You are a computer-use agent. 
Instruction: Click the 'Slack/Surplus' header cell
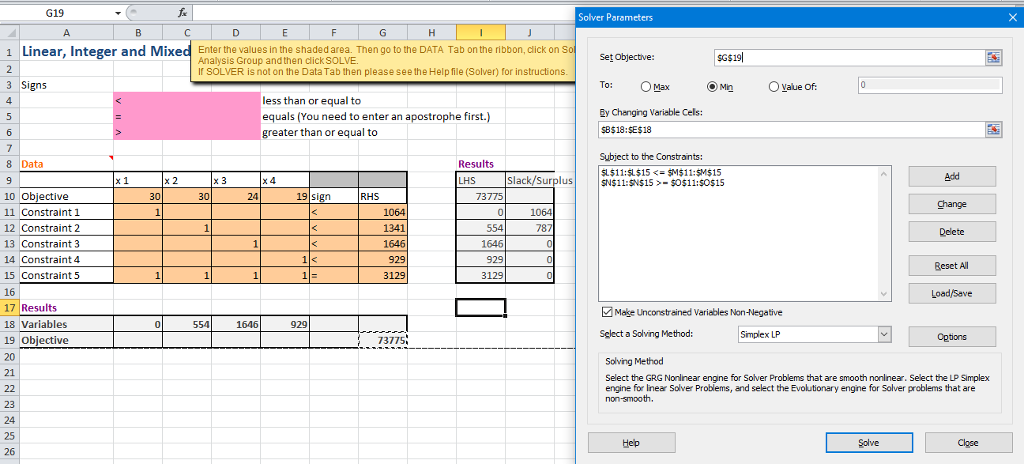pyautogui.click(x=530, y=180)
